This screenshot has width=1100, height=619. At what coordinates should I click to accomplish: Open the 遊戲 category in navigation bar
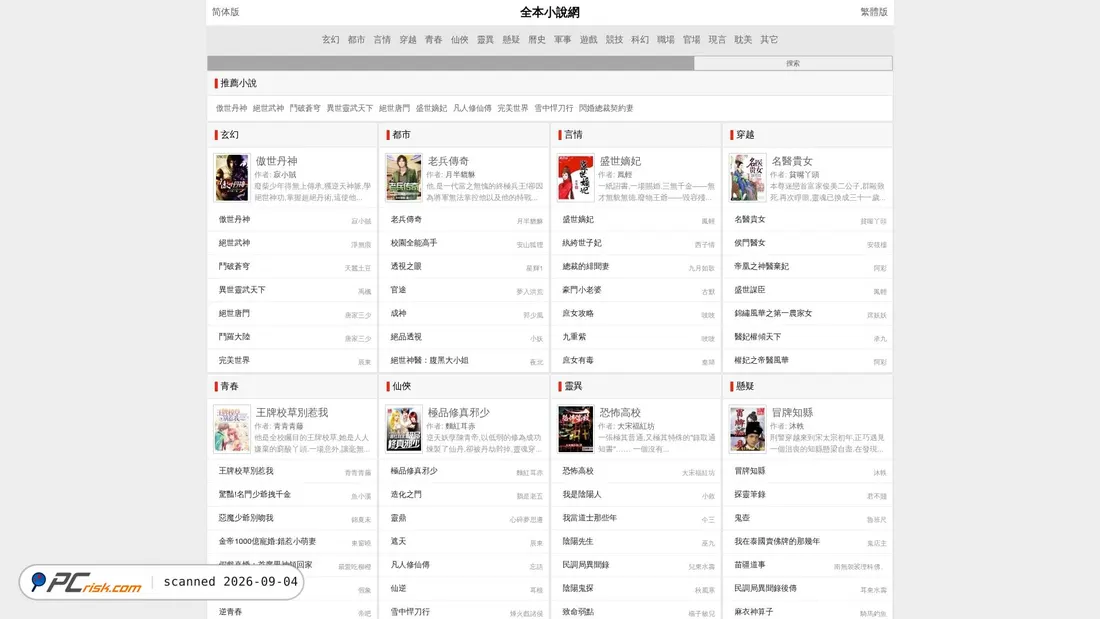[x=589, y=40]
